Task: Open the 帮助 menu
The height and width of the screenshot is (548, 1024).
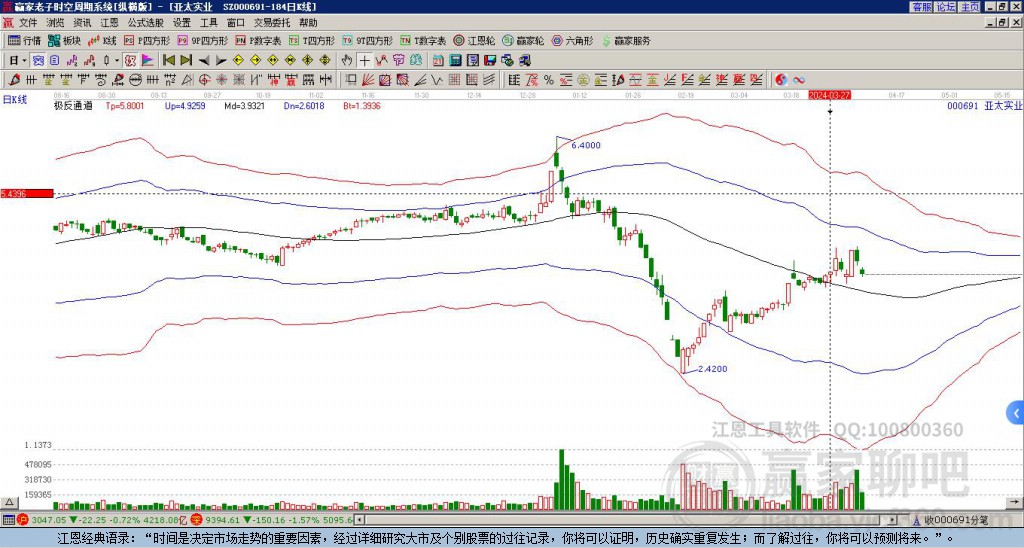Action: (308, 23)
